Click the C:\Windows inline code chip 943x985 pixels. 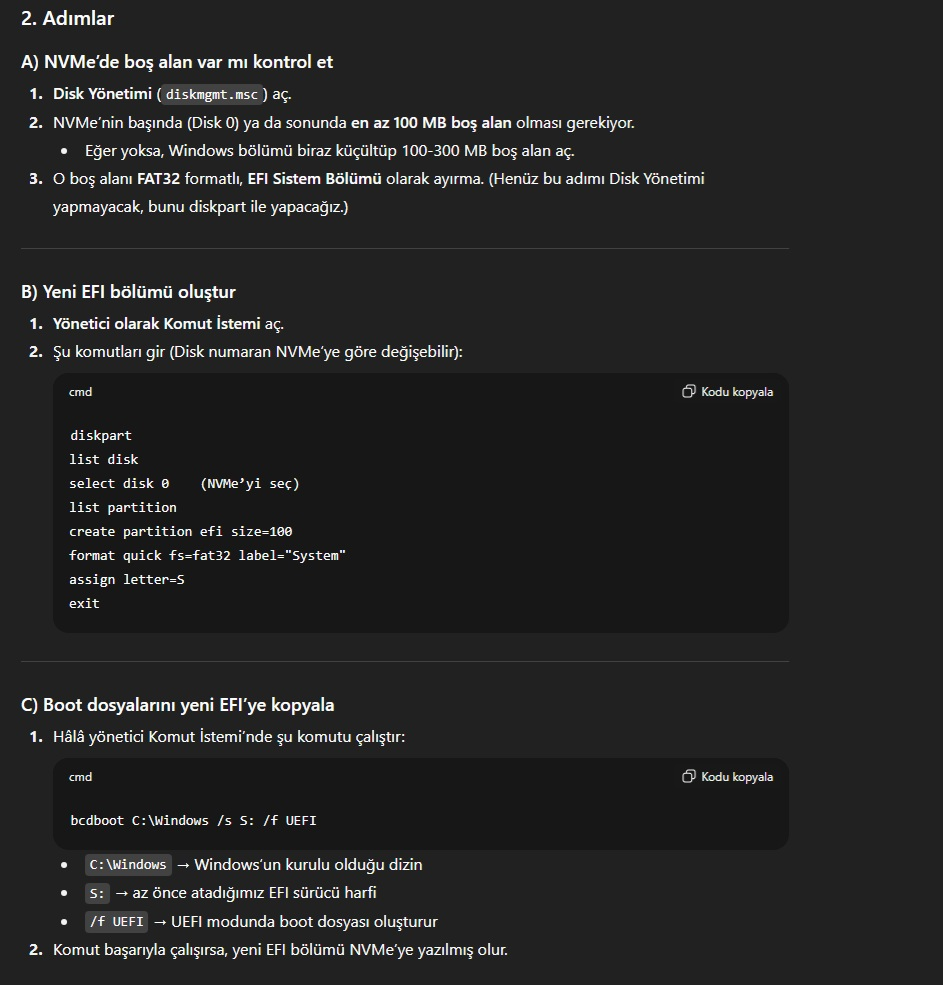128,865
